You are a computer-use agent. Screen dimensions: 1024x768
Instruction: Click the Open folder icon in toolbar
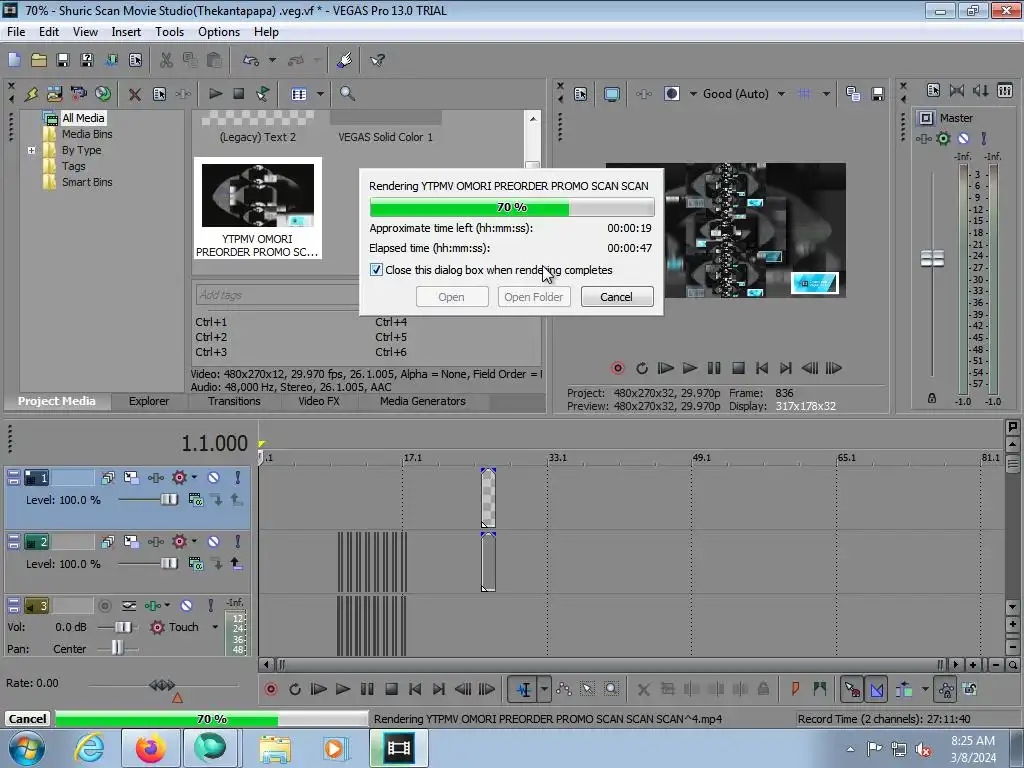[39, 60]
